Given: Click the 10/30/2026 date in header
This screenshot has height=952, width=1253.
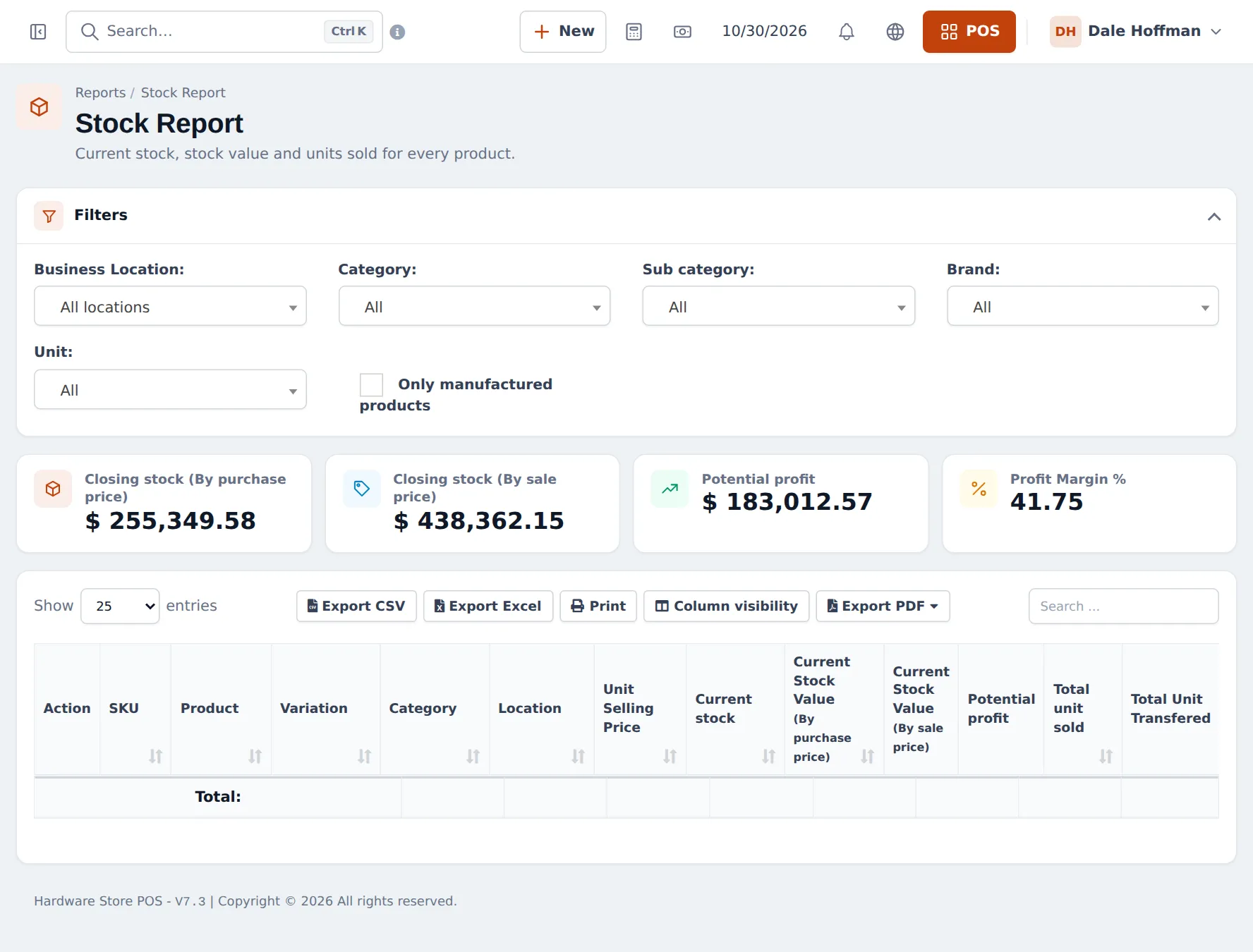Looking at the screenshot, I should 764,32.
